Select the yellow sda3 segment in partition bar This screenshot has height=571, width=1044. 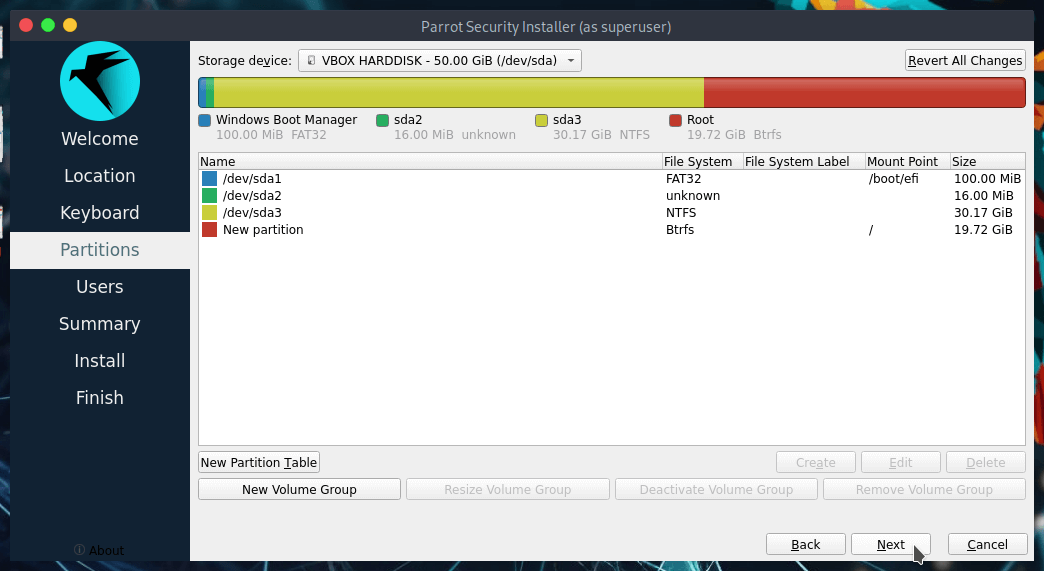tap(458, 92)
